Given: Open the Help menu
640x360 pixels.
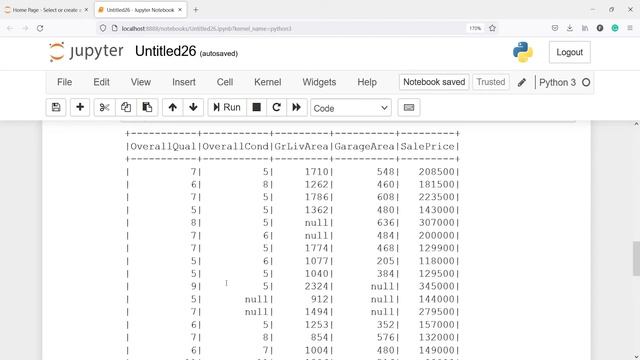Looking at the screenshot, I should click(367, 82).
